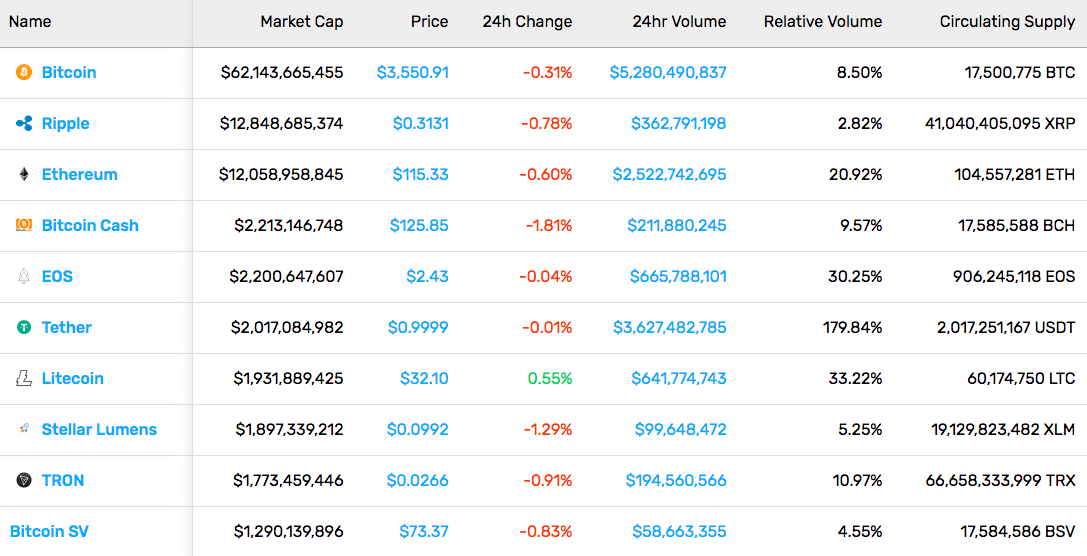Sort by Name column header

pos(30,21)
